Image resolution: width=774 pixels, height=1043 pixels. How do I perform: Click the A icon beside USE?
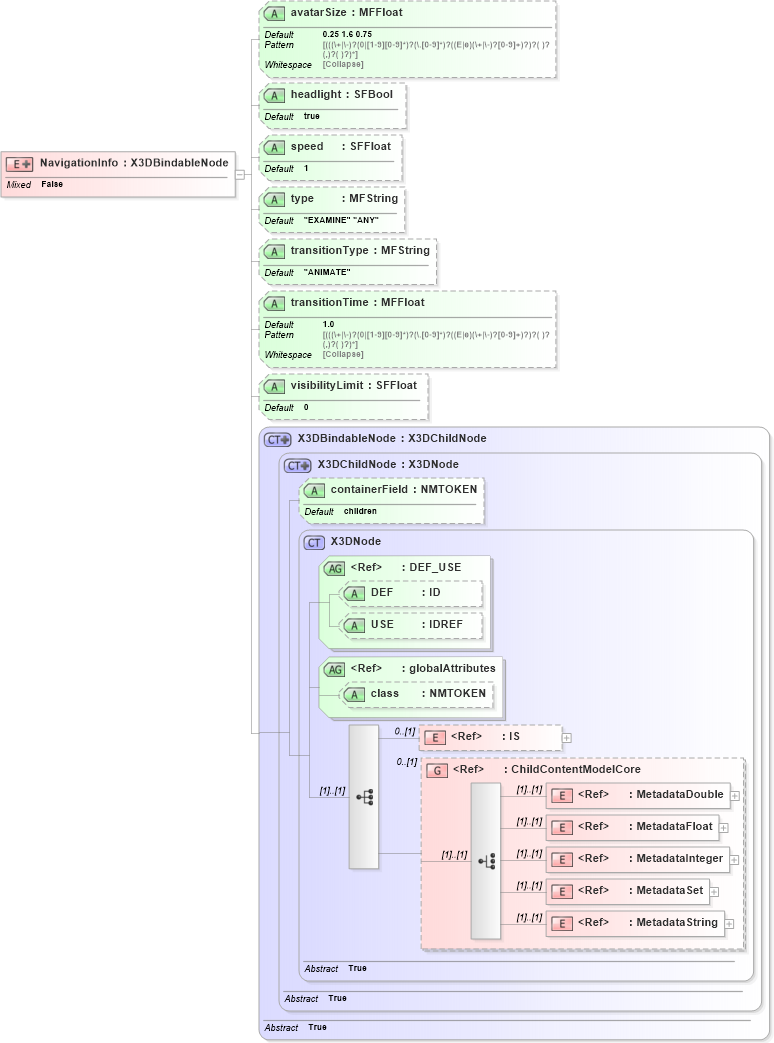[x=354, y=626]
